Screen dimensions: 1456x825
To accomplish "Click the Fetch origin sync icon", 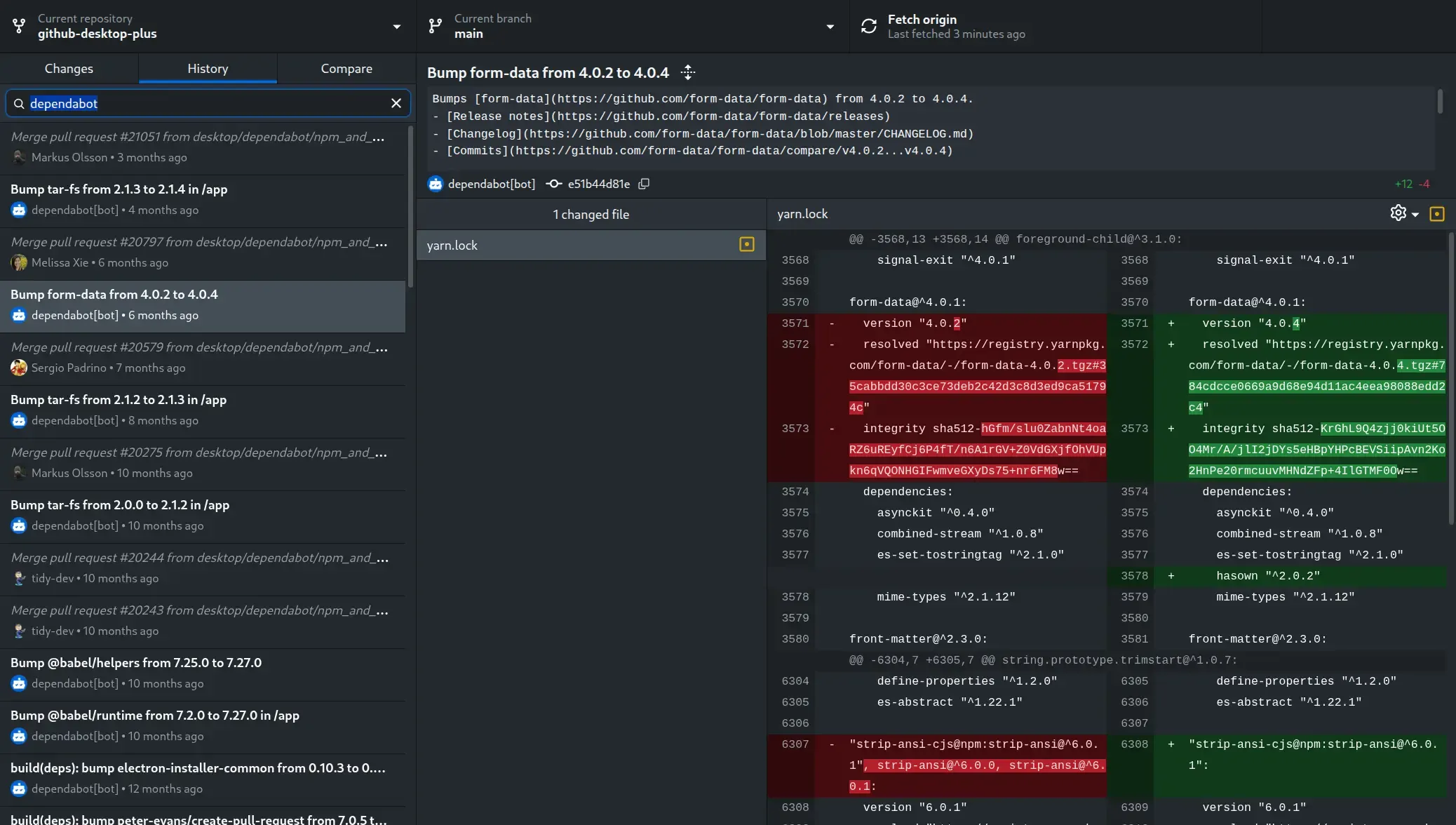I will click(869, 27).
